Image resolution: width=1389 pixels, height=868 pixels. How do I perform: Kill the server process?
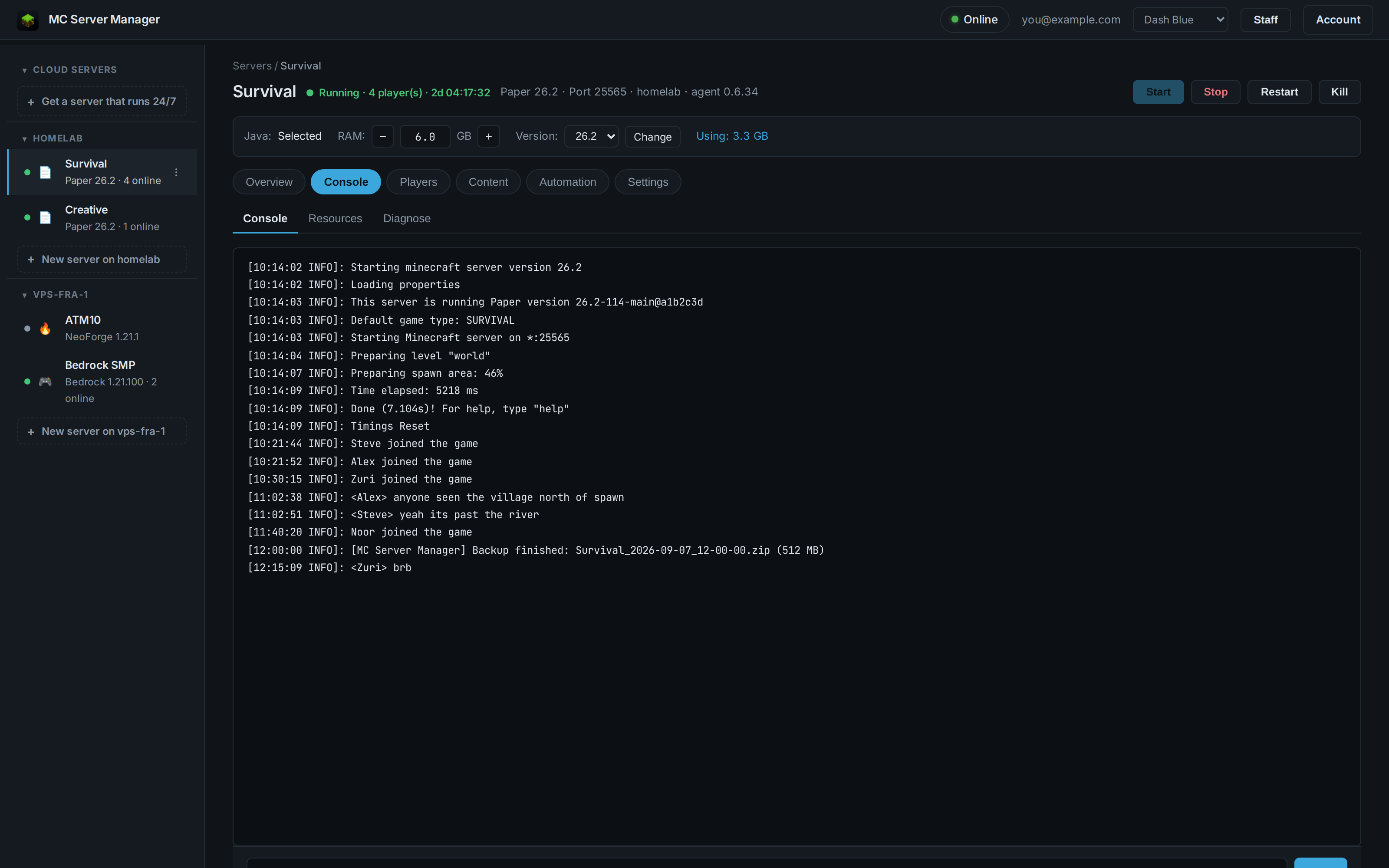(1339, 92)
